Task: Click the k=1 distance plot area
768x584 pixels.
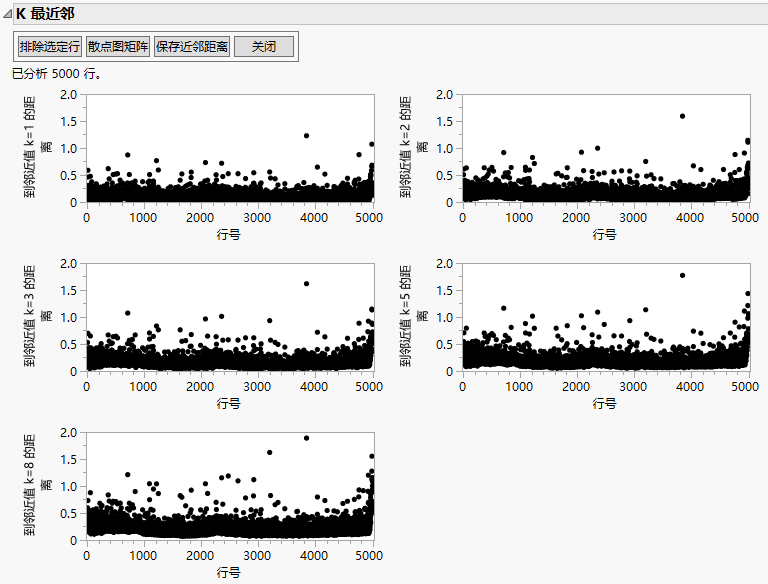Action: pos(230,148)
